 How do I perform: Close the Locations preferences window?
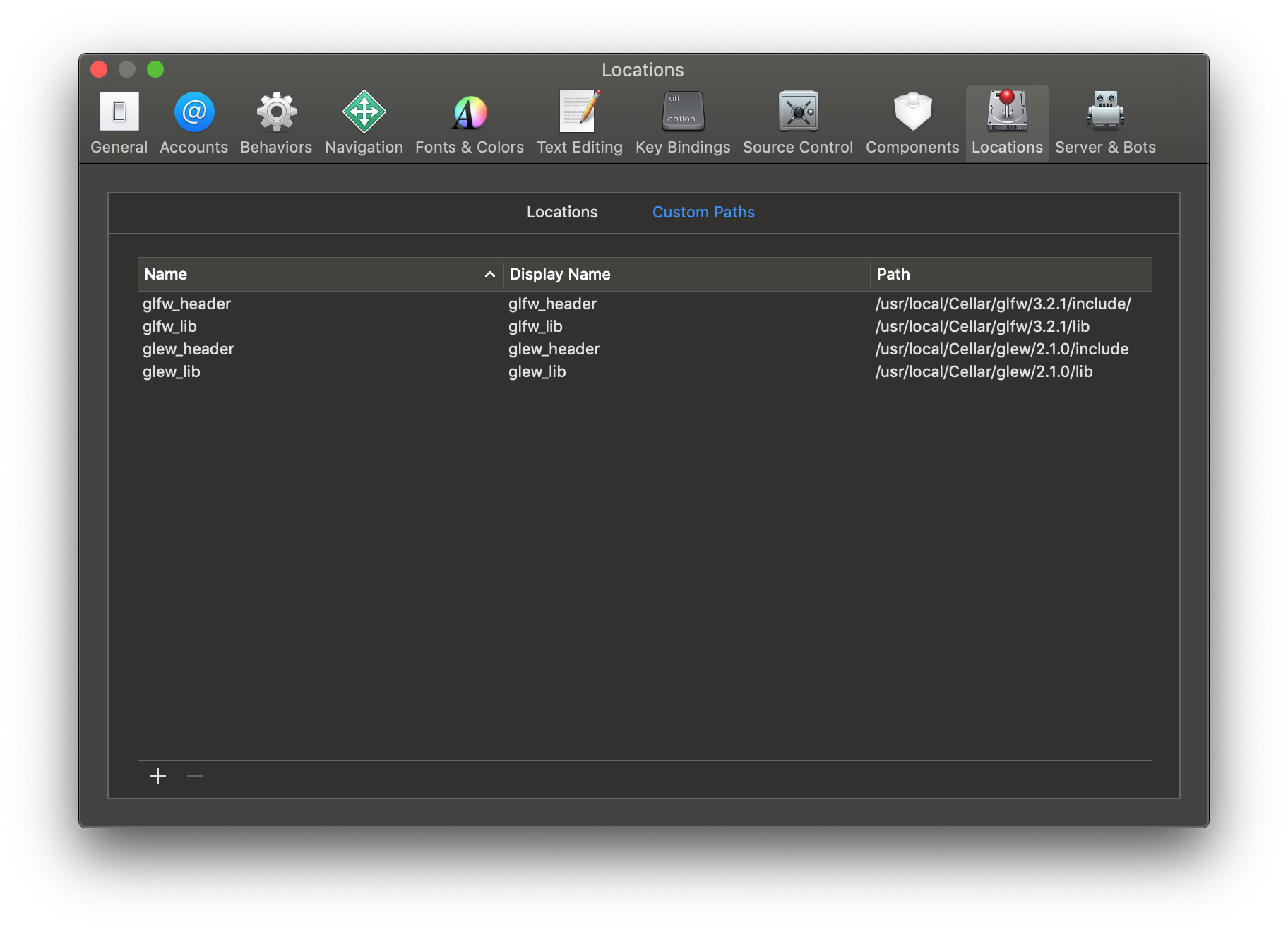point(99,69)
